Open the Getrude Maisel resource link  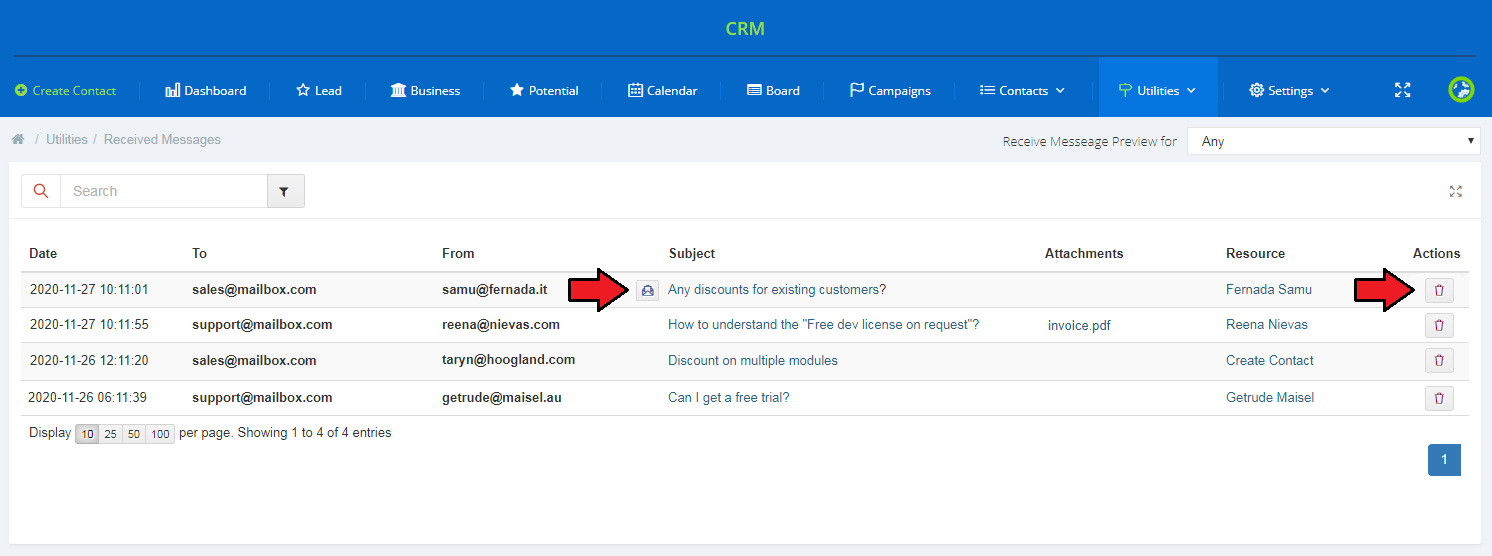click(x=1270, y=397)
